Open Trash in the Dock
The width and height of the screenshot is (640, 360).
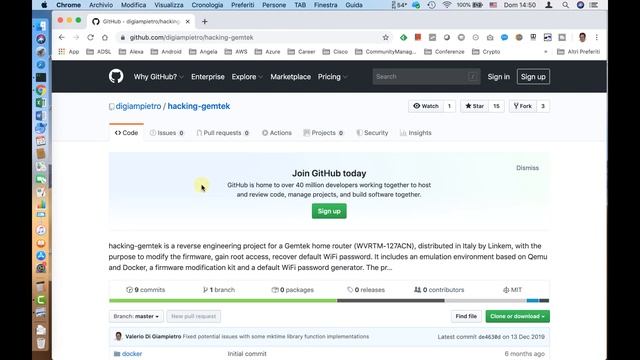click(41, 343)
